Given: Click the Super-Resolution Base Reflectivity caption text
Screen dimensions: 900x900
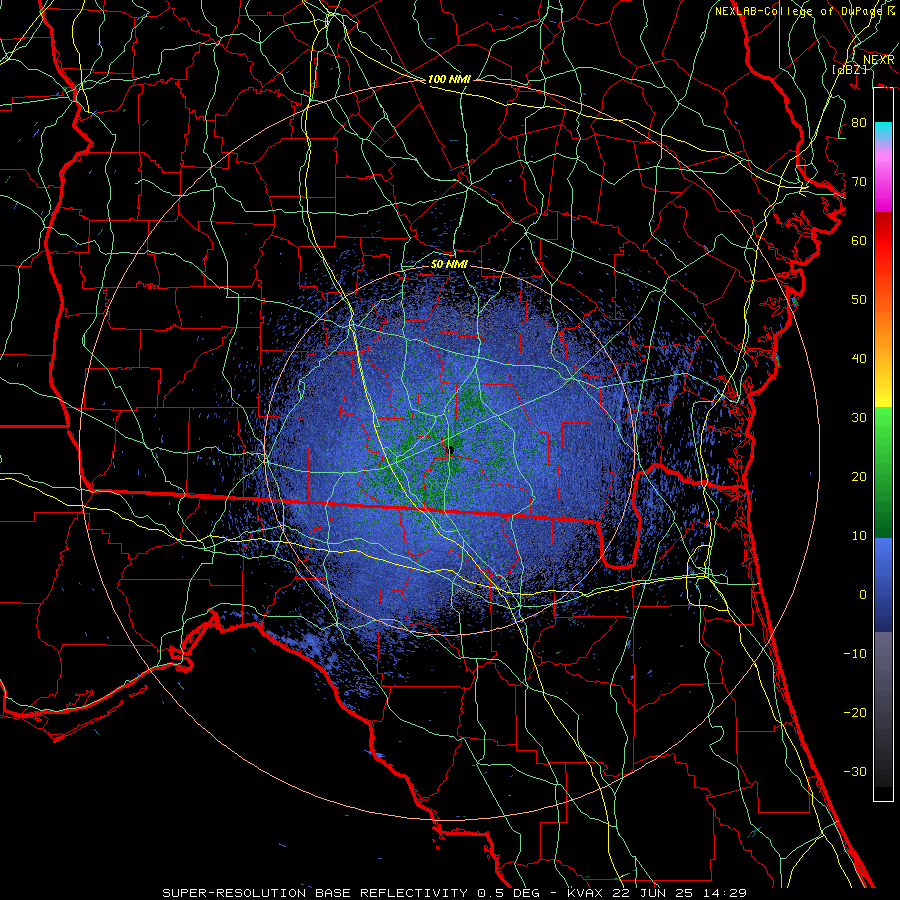Looking at the screenshot, I should tap(315, 893).
